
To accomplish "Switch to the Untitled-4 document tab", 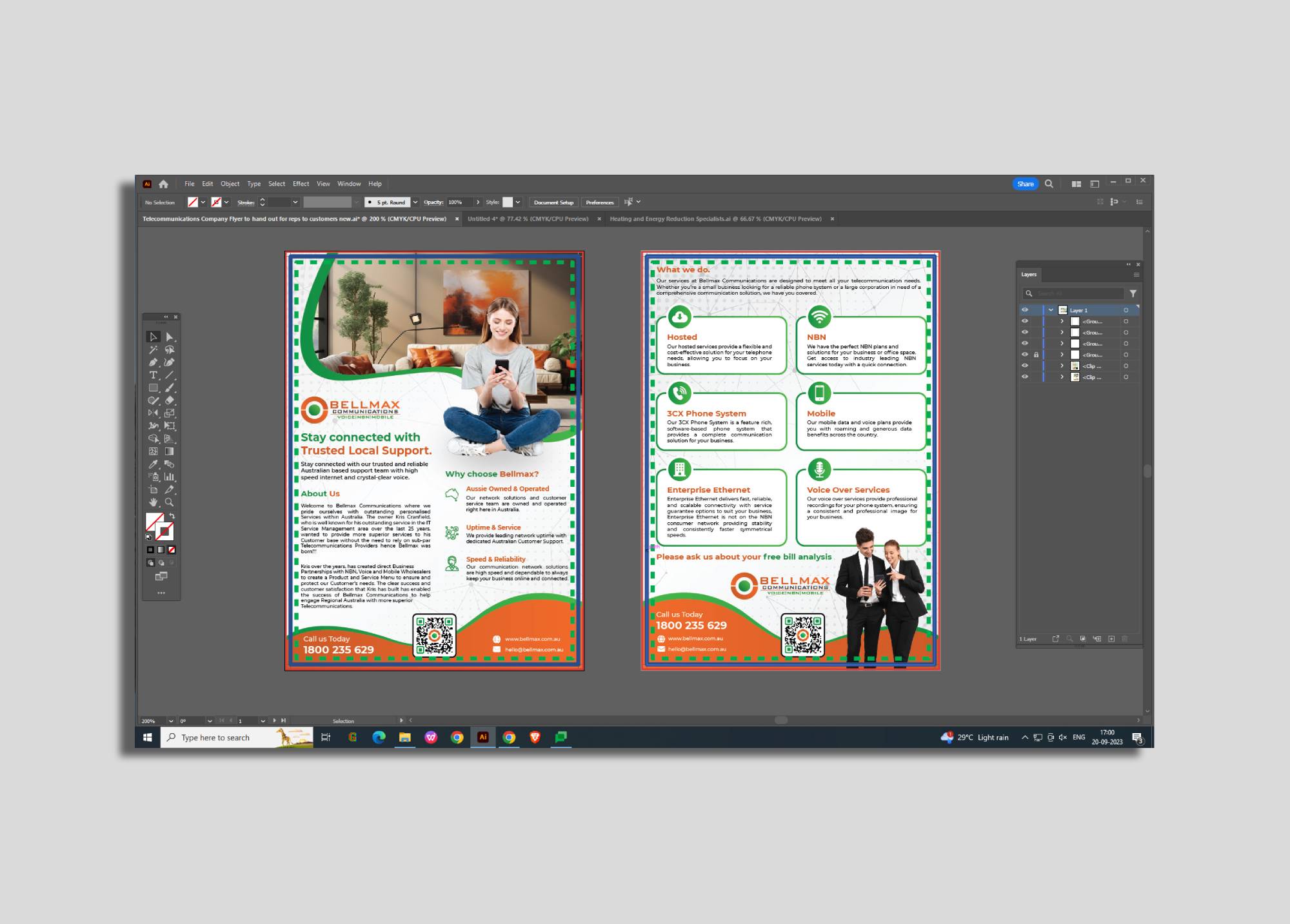I will click(x=528, y=219).
